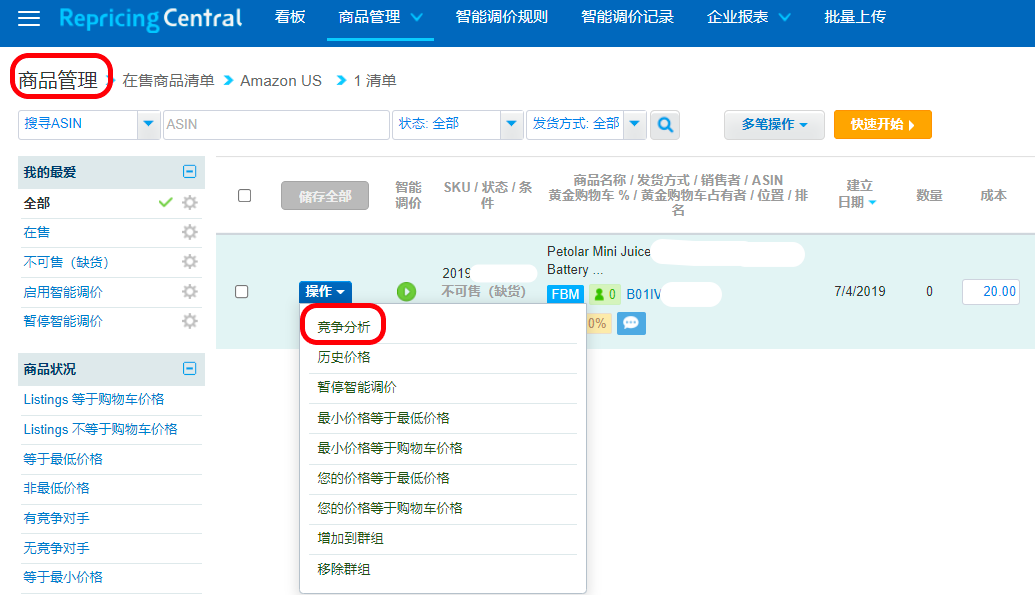Click the gear beside 启用智能调价
The image size is (1035, 595).
click(x=189, y=291)
